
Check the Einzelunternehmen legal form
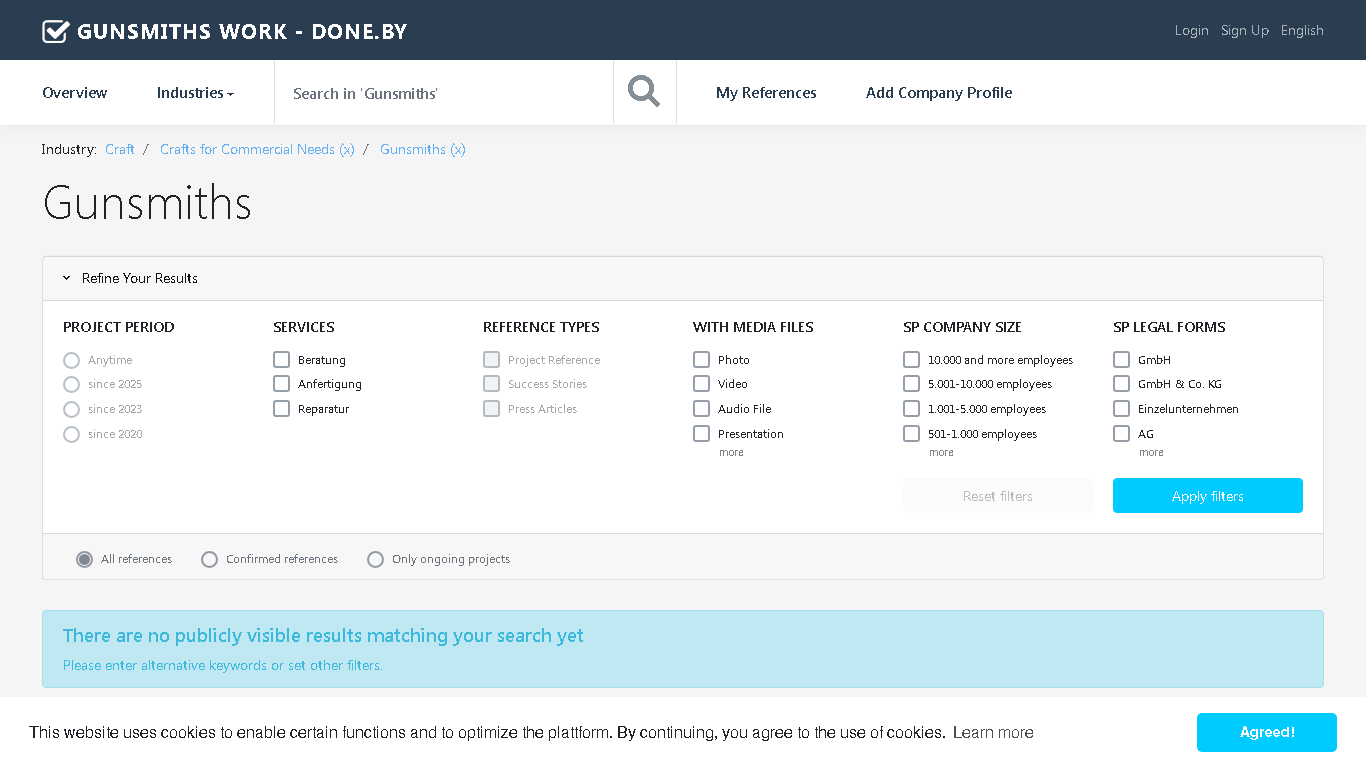(x=1121, y=408)
